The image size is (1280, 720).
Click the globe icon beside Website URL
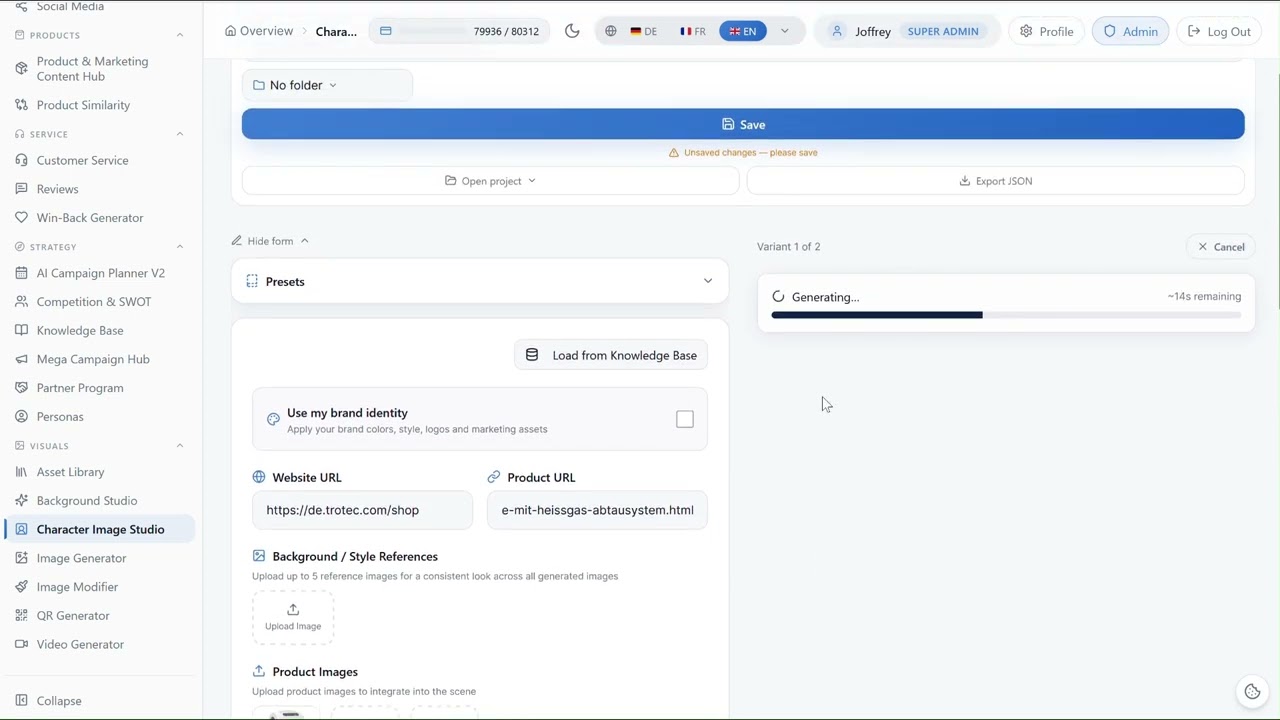click(259, 477)
